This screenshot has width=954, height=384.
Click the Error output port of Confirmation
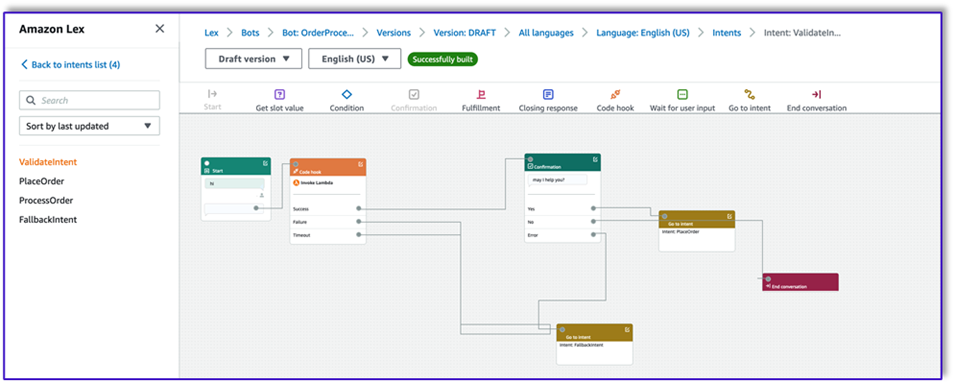pos(593,234)
